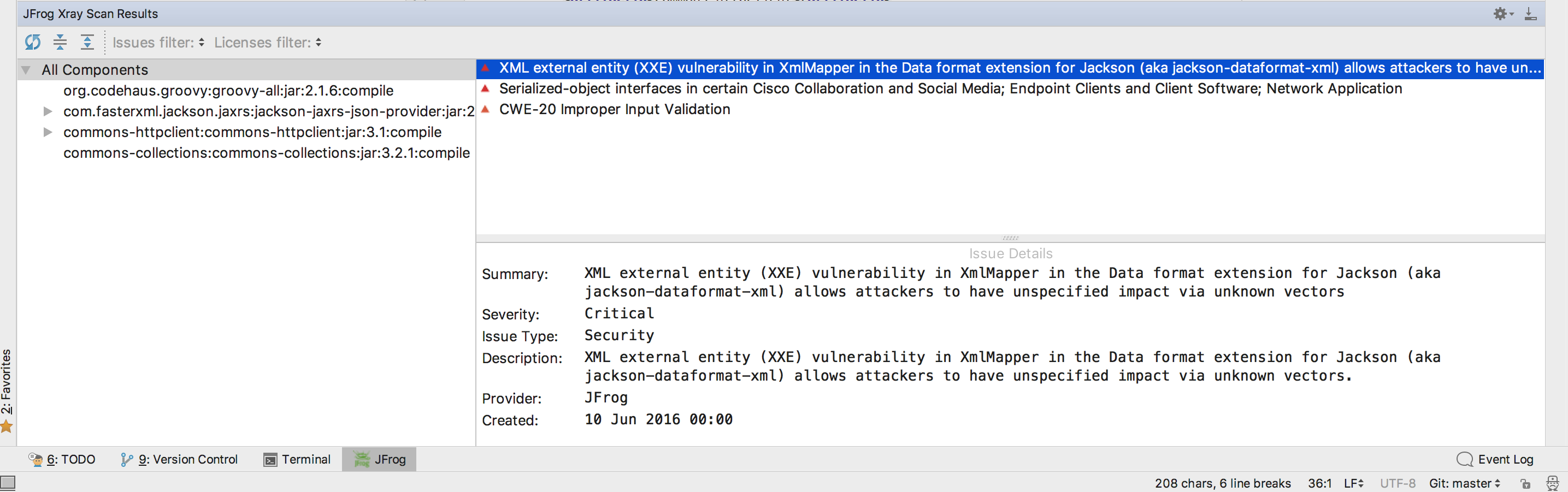The image size is (1568, 492).
Task: Collapse the All Components tree node
Action: [26, 70]
